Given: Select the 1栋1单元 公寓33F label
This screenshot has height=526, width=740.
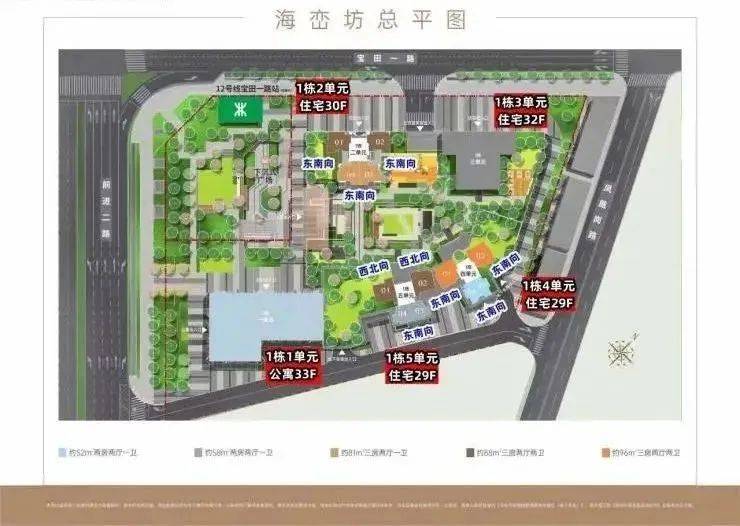Looking at the screenshot, I should pyautogui.click(x=291, y=365).
